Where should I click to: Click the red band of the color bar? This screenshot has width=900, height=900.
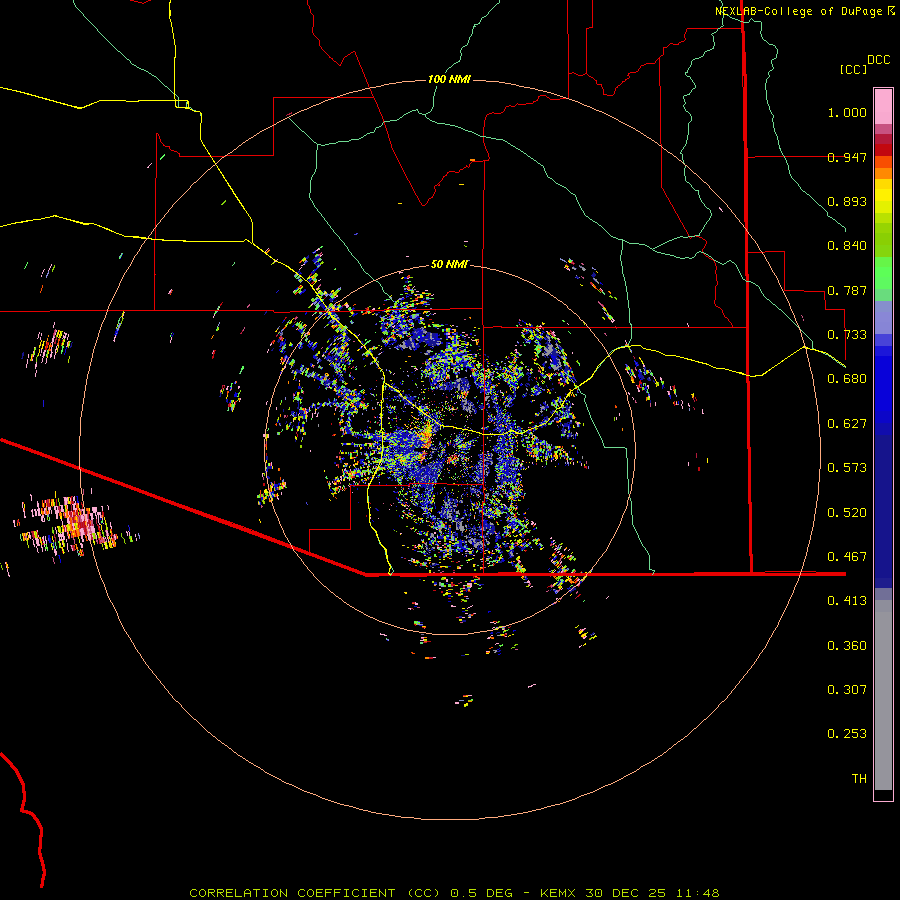[x=883, y=150]
